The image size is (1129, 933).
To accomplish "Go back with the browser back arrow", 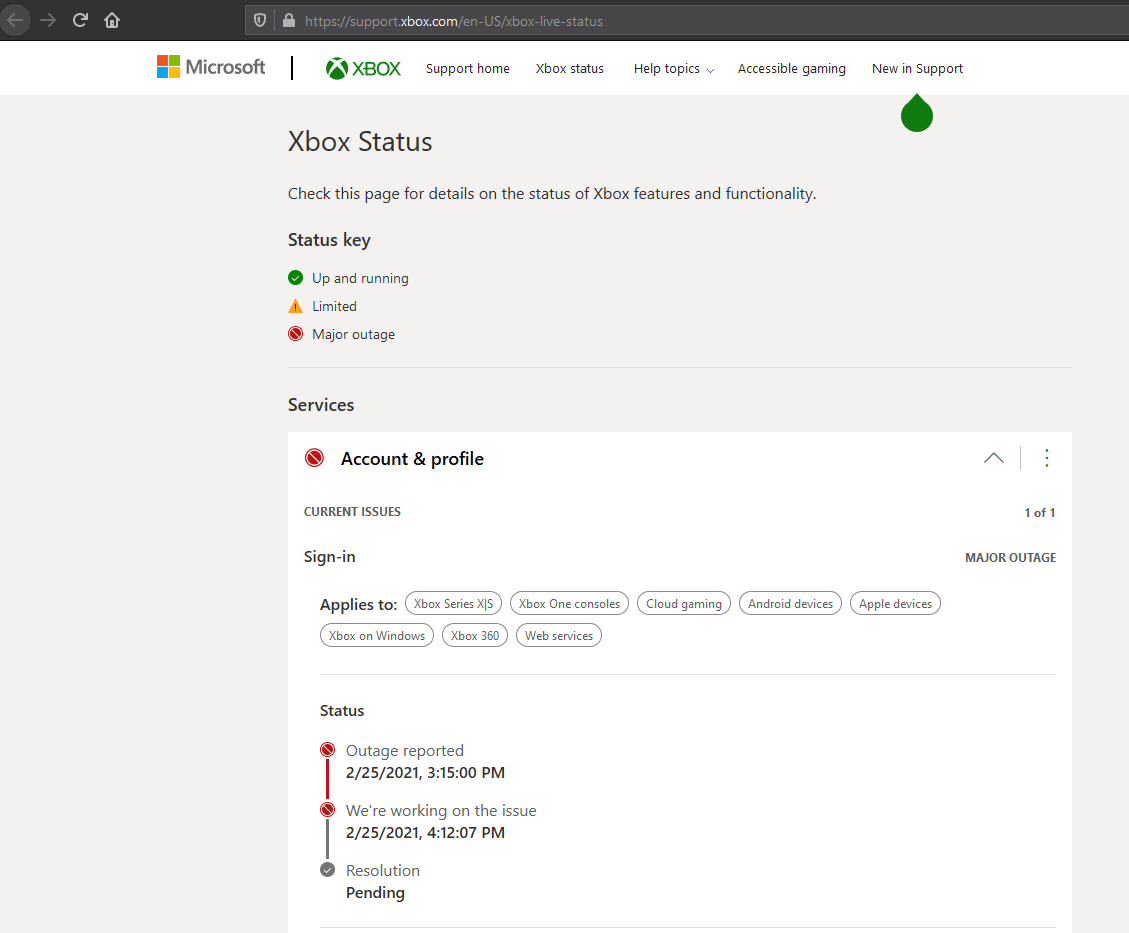I will point(15,20).
